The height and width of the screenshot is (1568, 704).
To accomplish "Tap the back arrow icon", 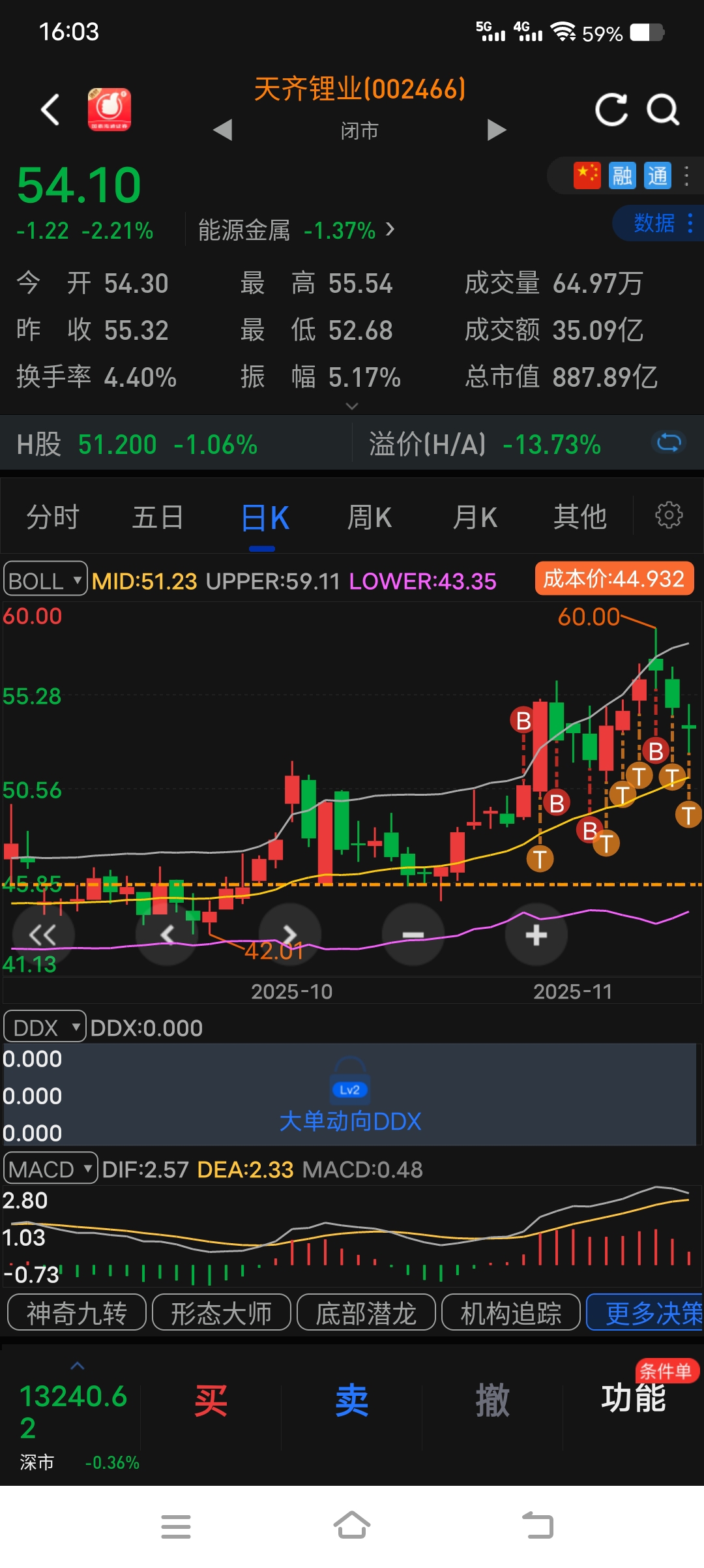I will pyautogui.click(x=50, y=110).
